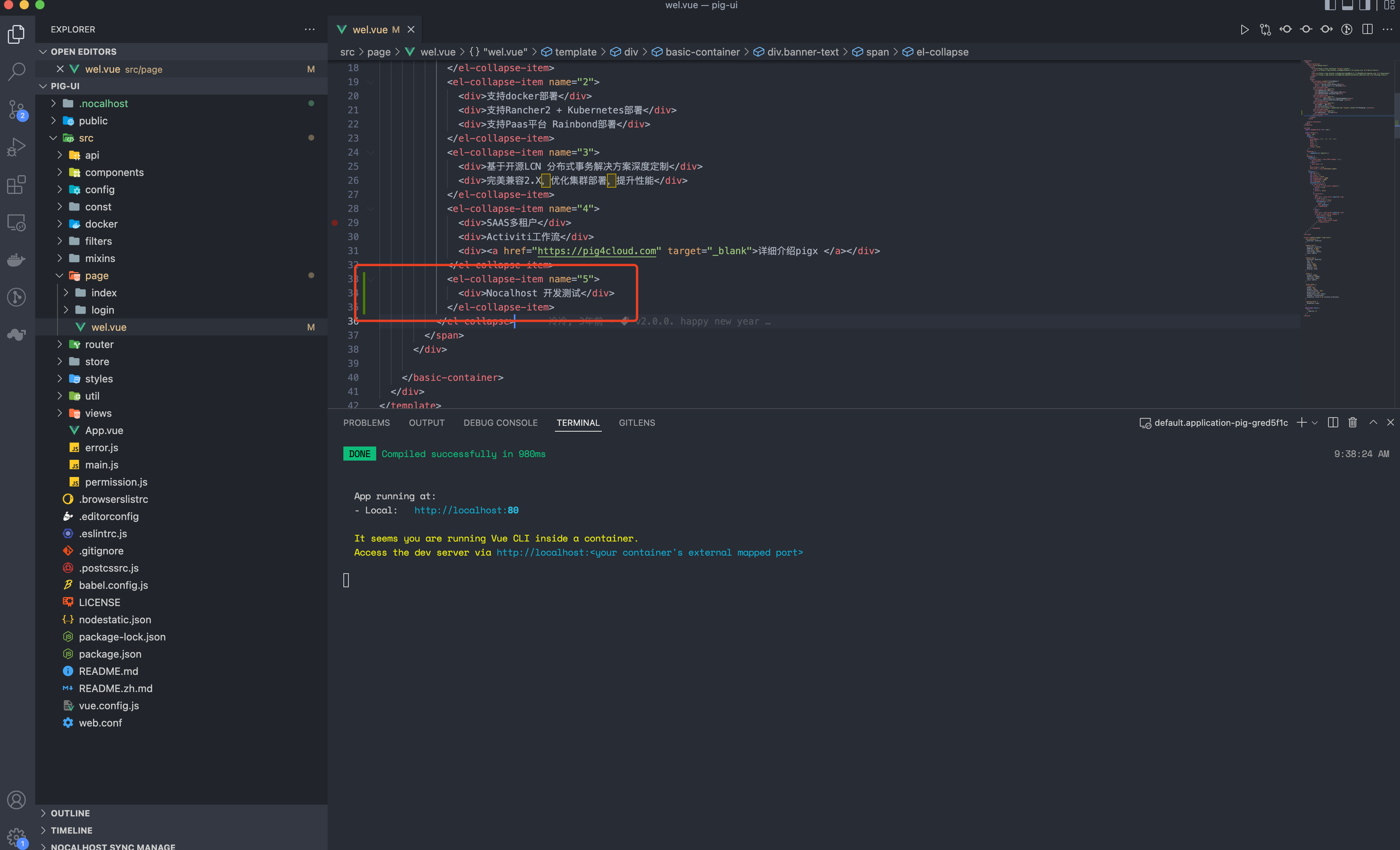
Task: Open the Accounts menu icon
Action: (16, 800)
